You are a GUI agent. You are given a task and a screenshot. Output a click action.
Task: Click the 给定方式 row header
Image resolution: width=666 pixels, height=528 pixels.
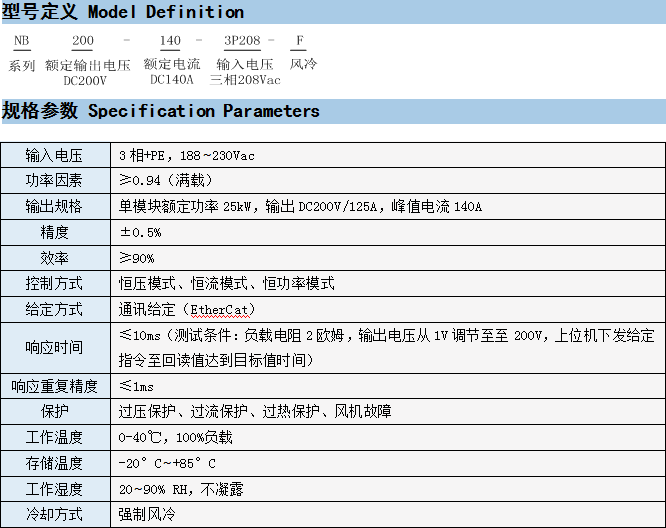(54, 309)
